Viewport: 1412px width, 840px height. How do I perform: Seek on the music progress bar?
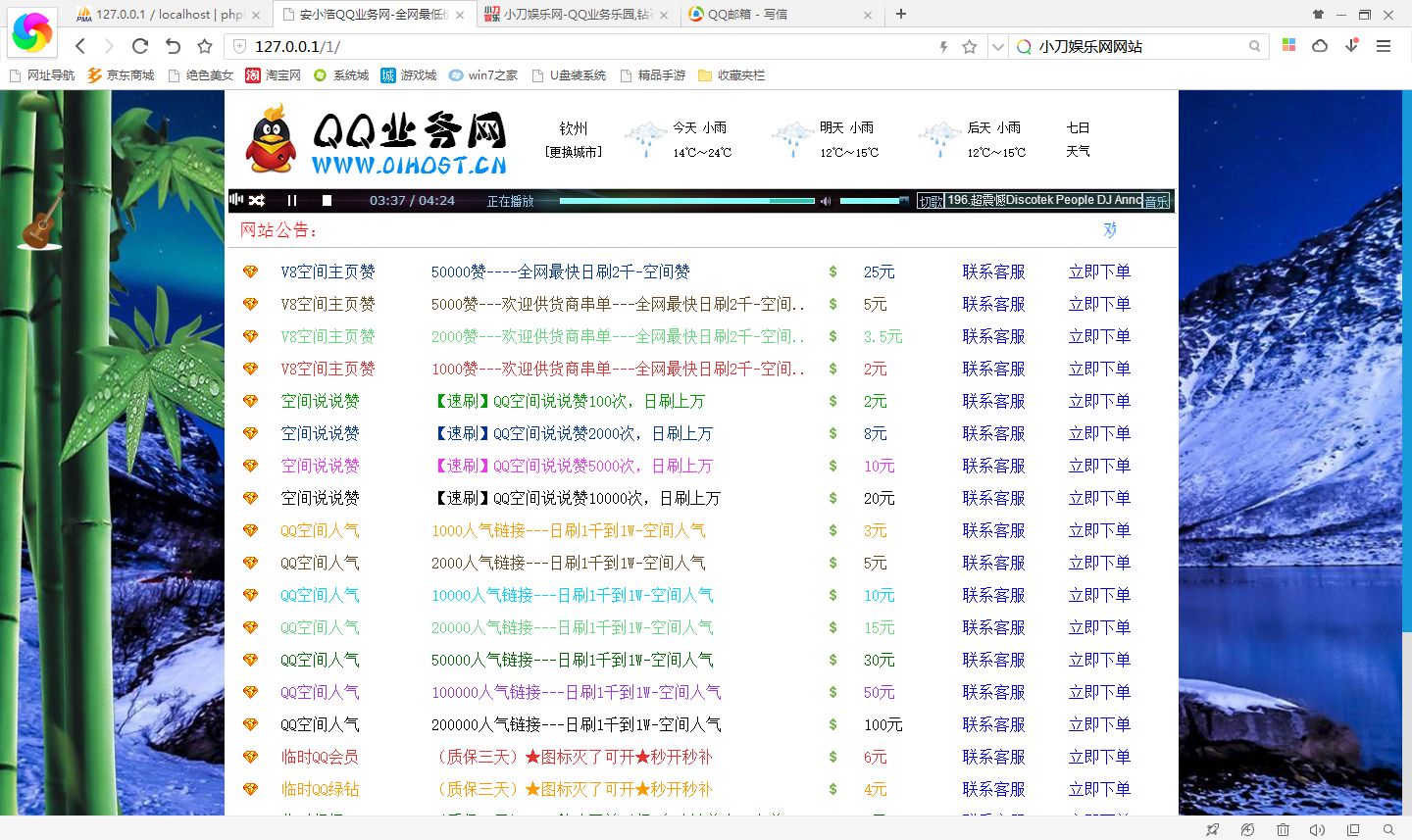coord(687,200)
